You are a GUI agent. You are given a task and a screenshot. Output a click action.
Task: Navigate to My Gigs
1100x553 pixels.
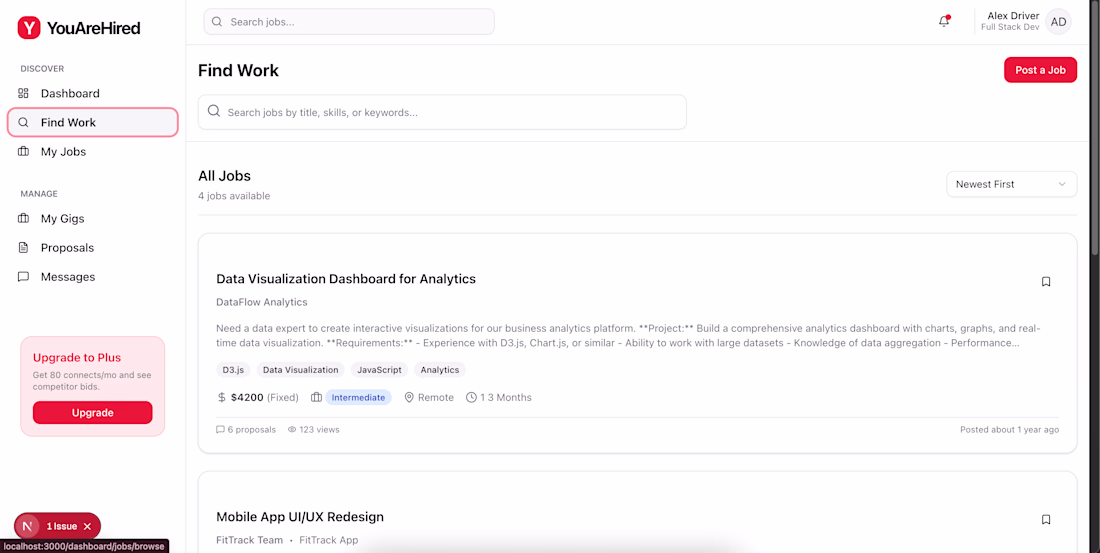(x=62, y=219)
